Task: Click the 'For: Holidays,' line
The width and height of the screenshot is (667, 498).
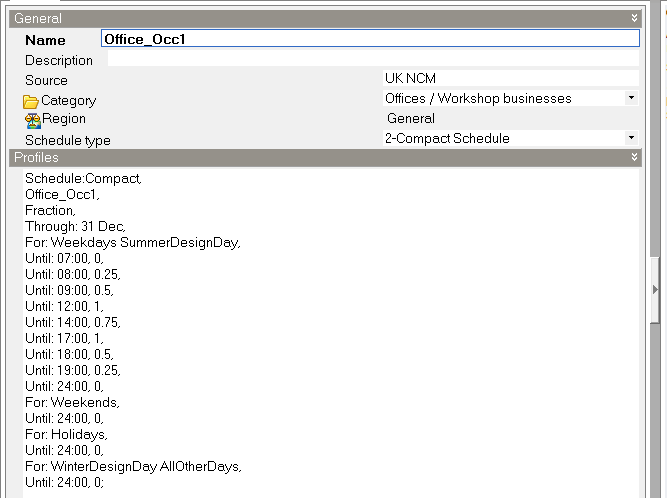Action: [x=66, y=434]
